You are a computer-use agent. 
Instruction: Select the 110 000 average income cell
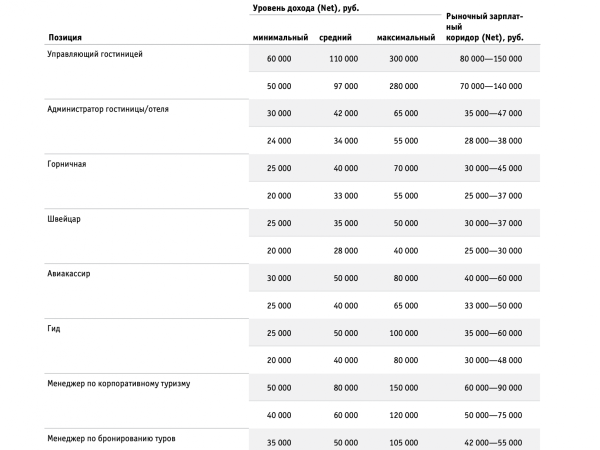click(x=343, y=60)
